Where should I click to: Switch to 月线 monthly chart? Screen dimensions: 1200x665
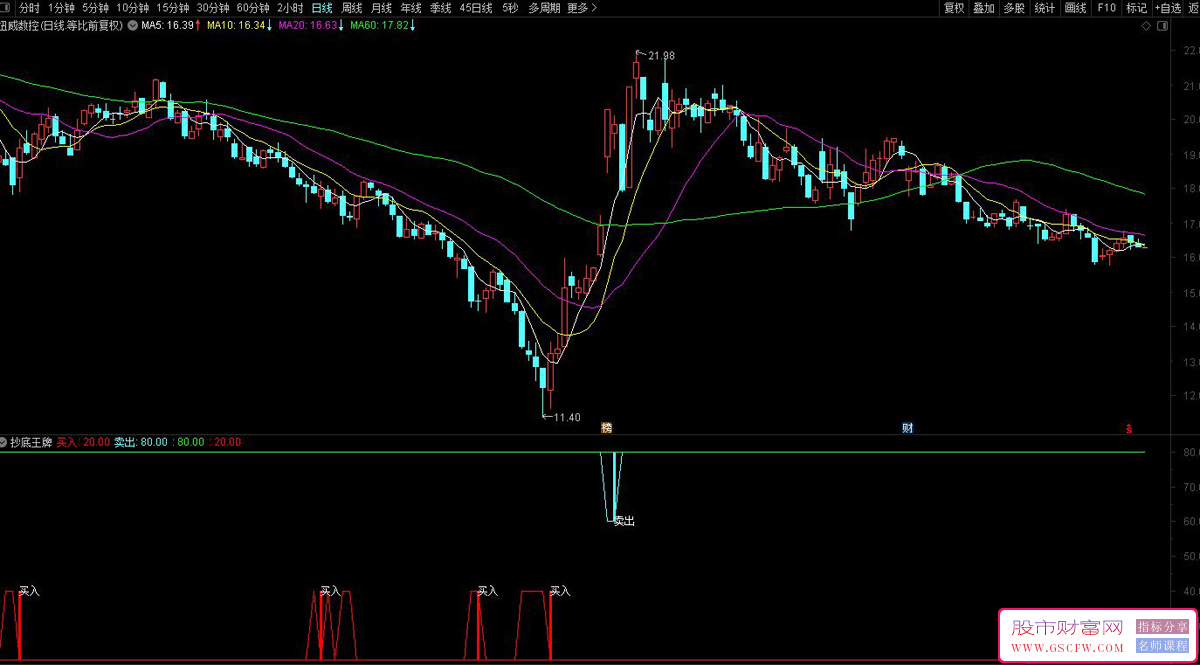[381, 8]
